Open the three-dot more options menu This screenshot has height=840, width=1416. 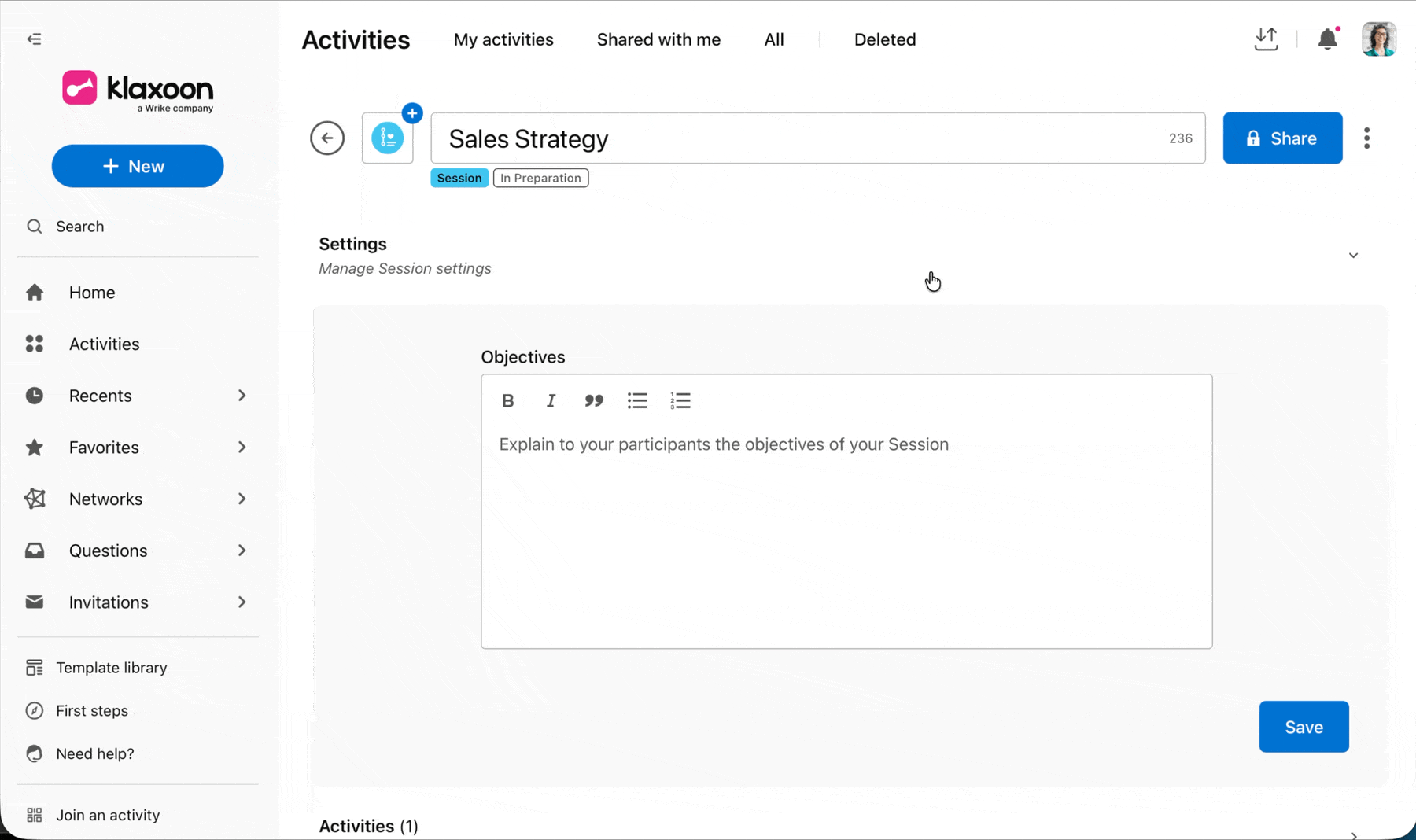[1367, 138]
